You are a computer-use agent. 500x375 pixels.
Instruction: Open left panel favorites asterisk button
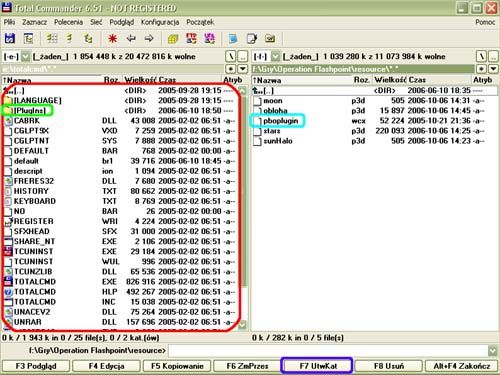tap(231, 69)
